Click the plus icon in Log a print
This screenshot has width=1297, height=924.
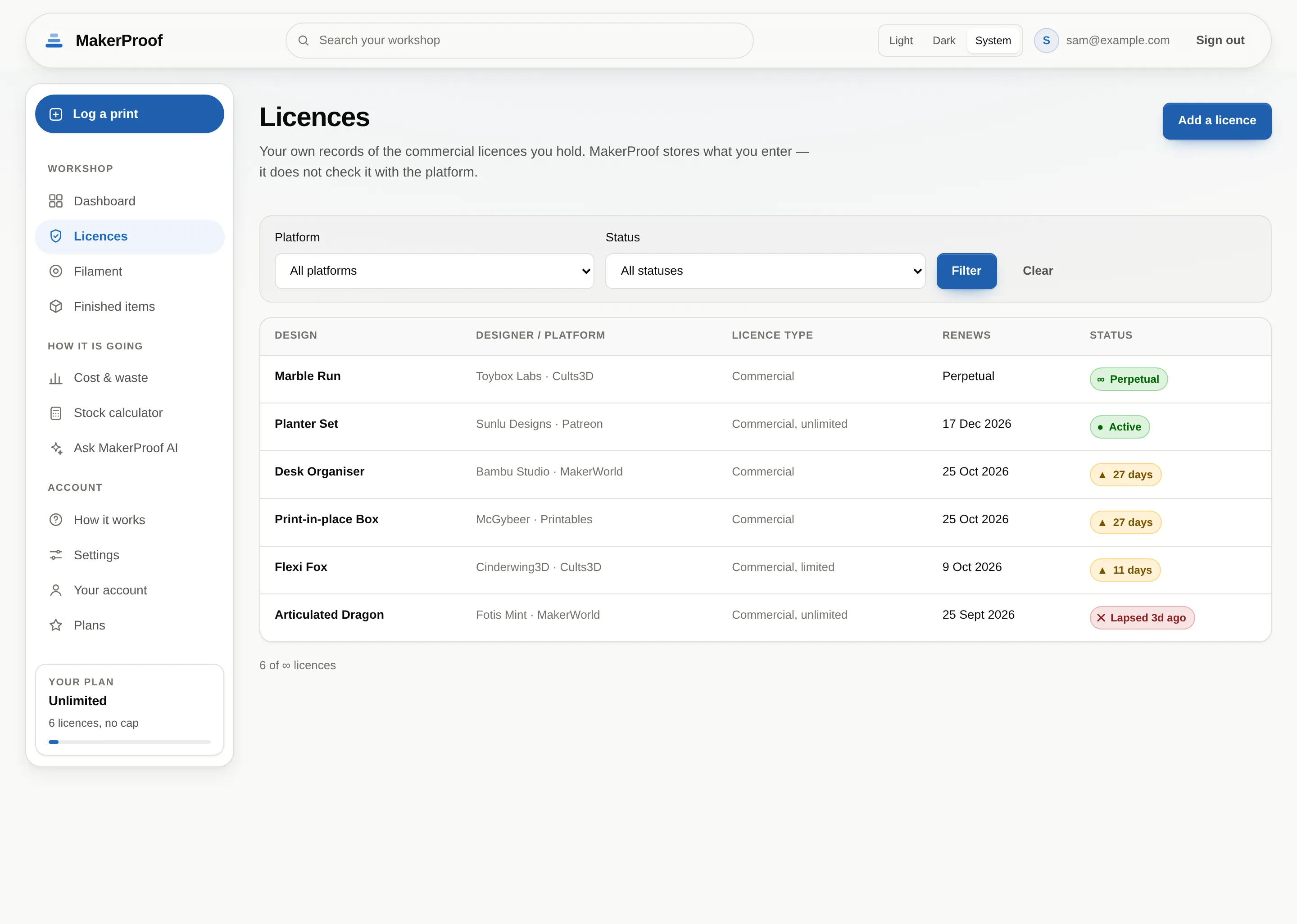tap(56, 114)
